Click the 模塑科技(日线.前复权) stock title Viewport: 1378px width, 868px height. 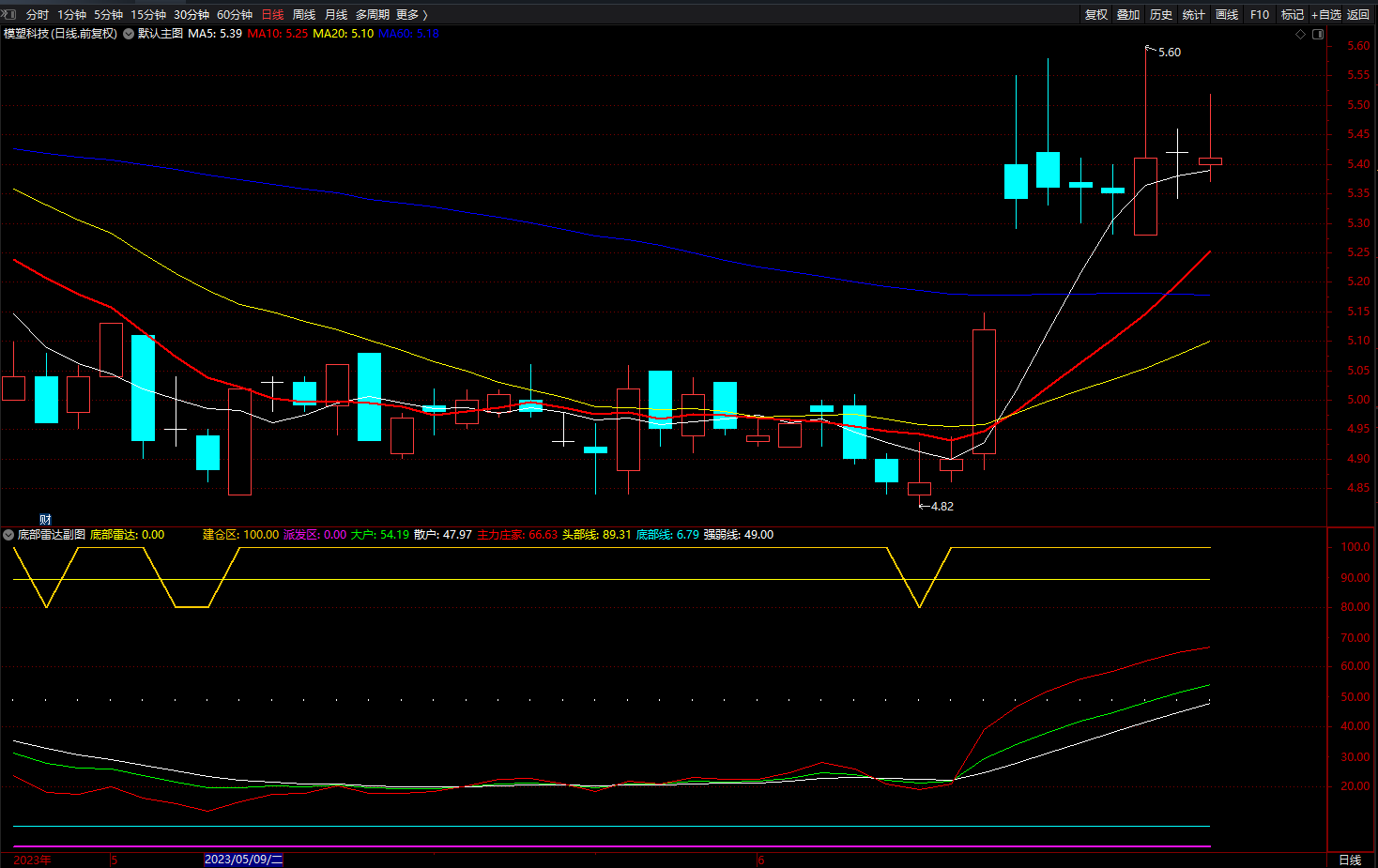coord(60,34)
